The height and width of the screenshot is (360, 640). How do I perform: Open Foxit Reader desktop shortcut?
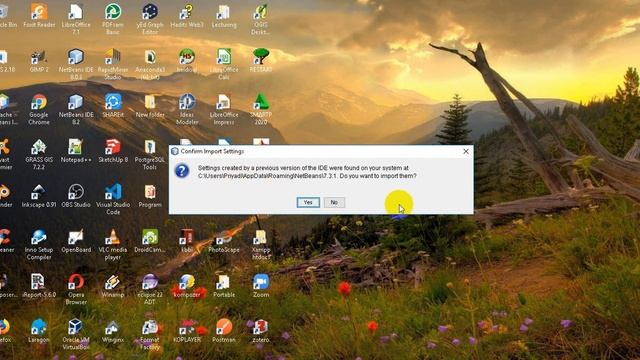pyautogui.click(x=39, y=16)
